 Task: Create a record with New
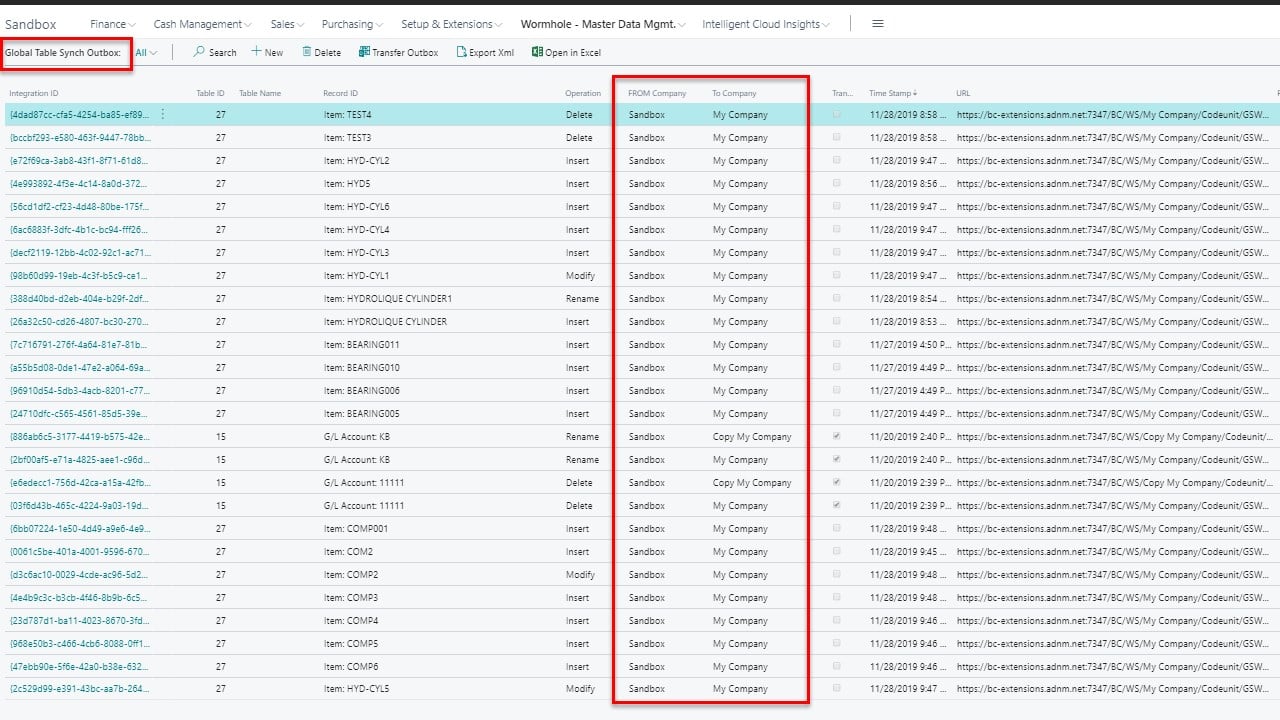[x=267, y=52]
